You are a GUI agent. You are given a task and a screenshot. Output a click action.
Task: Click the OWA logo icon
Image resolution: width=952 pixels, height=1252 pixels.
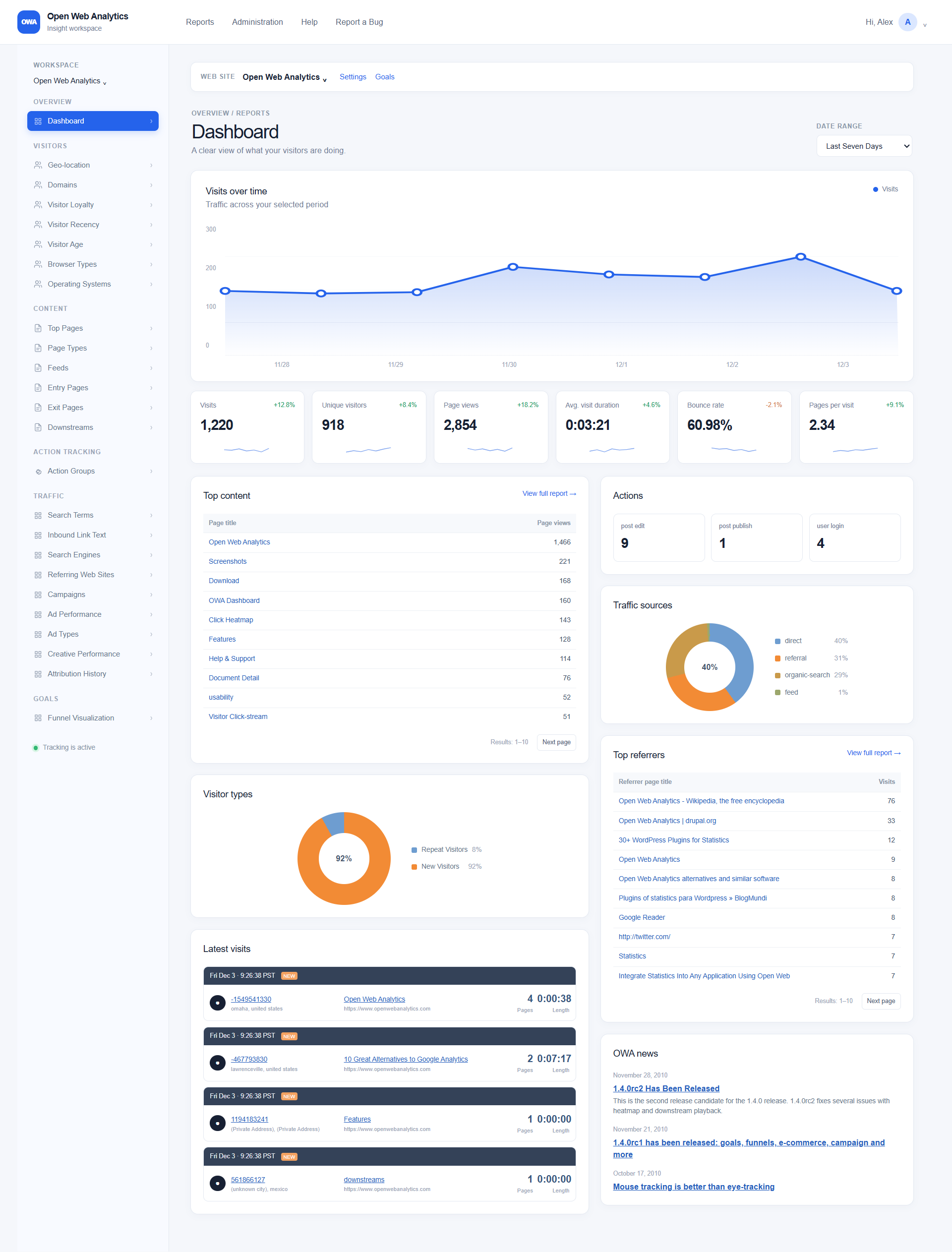pyautogui.click(x=28, y=22)
